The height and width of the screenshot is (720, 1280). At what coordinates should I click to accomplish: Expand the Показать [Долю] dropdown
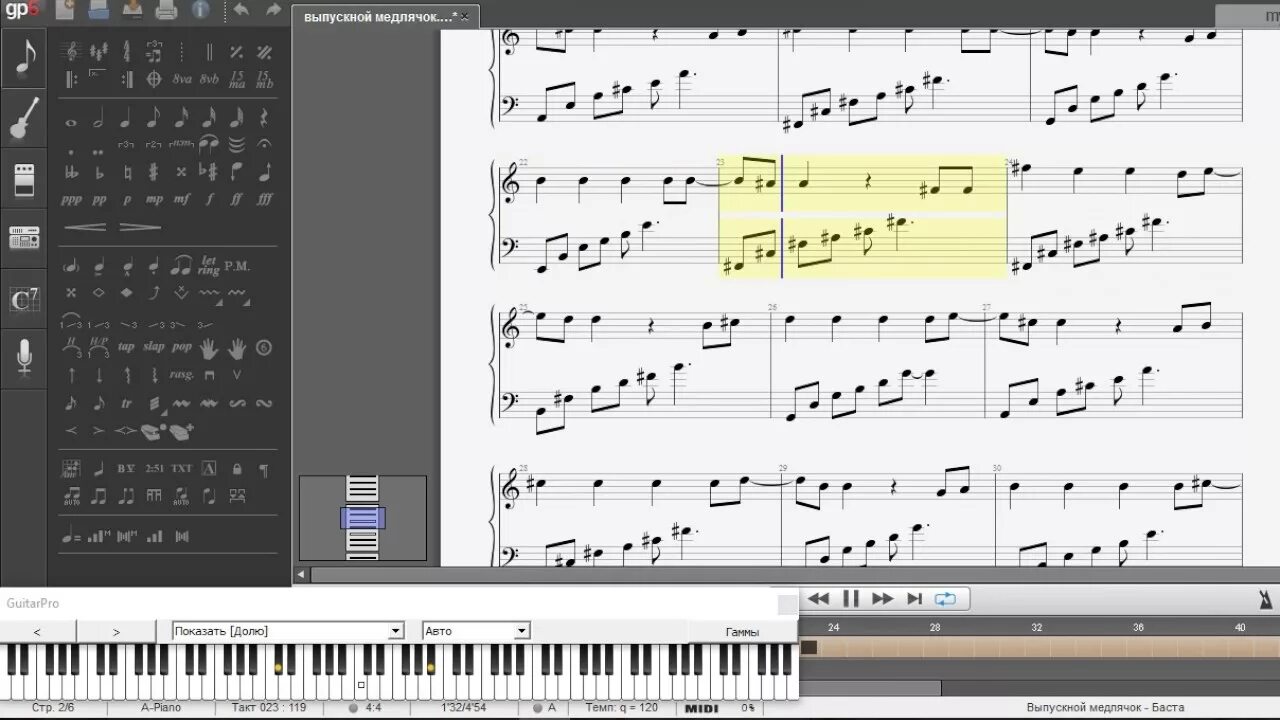[396, 631]
